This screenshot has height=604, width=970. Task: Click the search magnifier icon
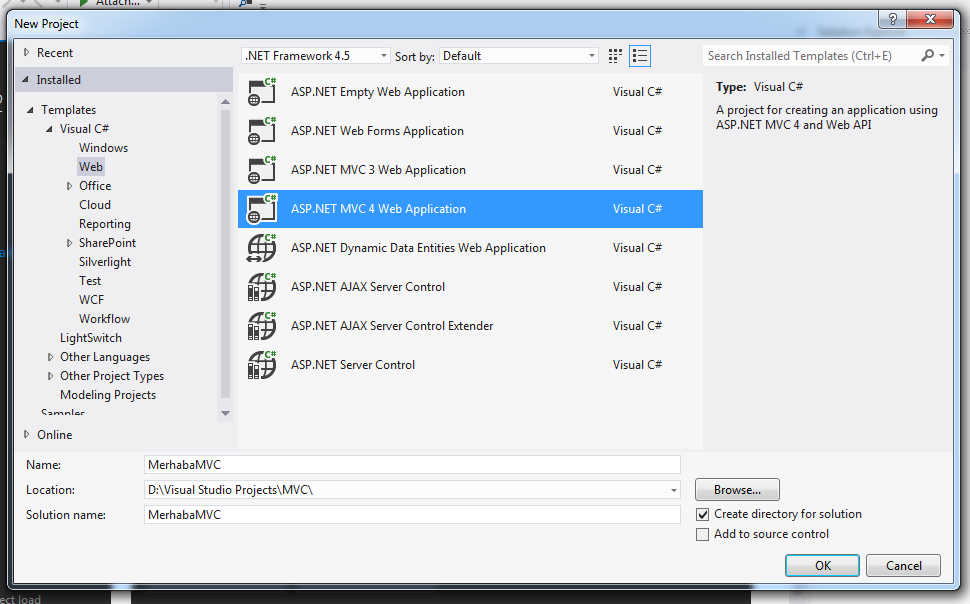tap(927, 56)
